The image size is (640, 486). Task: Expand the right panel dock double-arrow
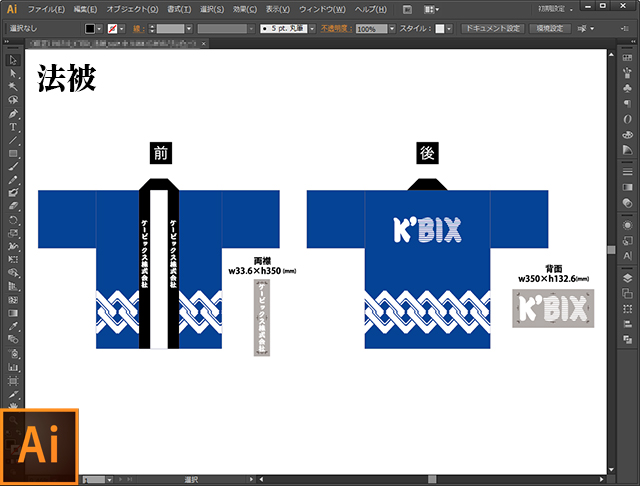pos(633,42)
